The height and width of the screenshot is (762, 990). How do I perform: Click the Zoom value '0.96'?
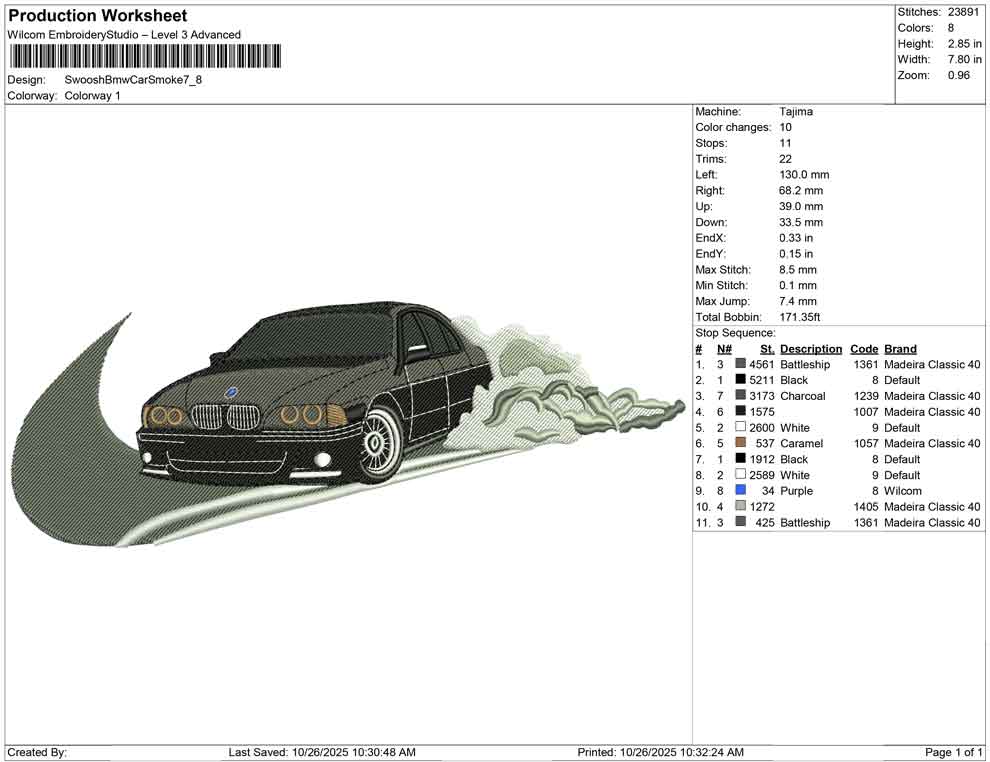coord(958,75)
